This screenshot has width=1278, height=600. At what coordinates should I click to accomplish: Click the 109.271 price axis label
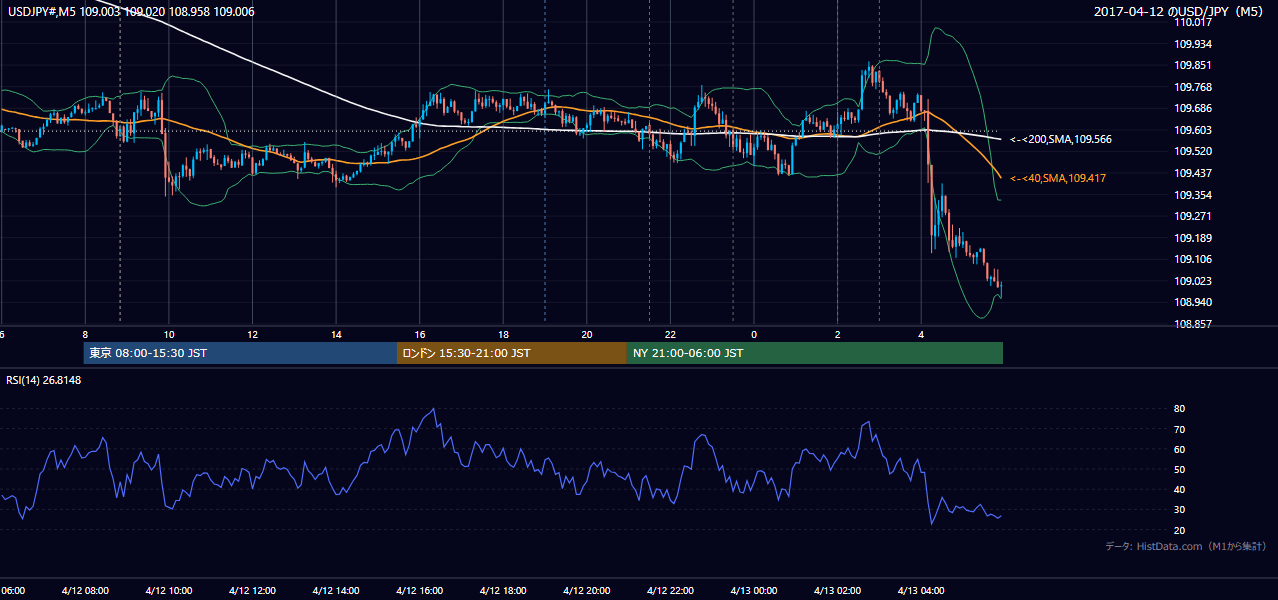click(1195, 216)
